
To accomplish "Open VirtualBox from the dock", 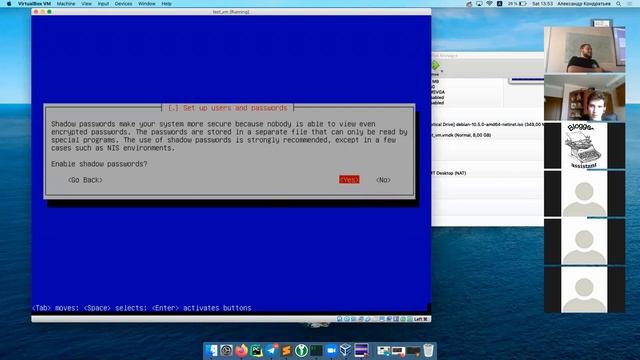I will tap(346, 350).
